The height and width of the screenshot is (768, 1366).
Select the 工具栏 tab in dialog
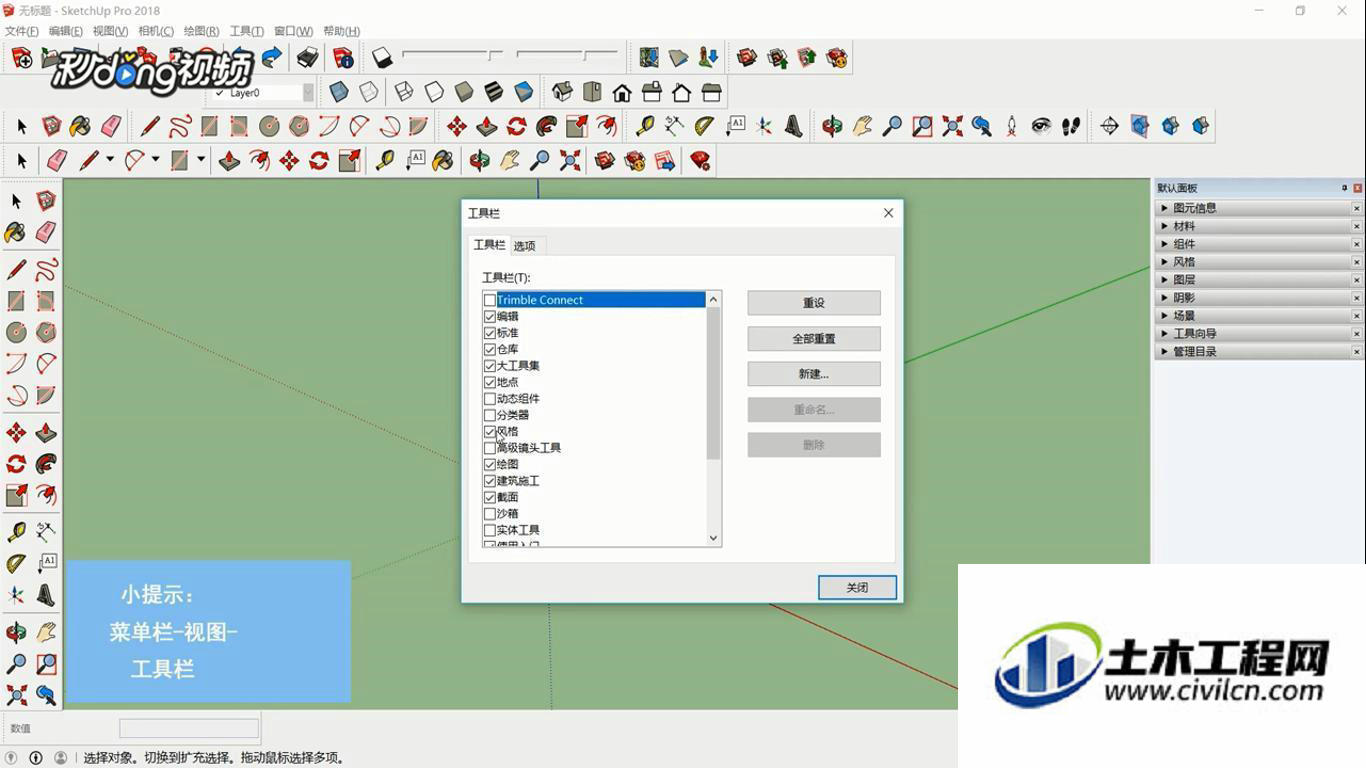[489, 245]
